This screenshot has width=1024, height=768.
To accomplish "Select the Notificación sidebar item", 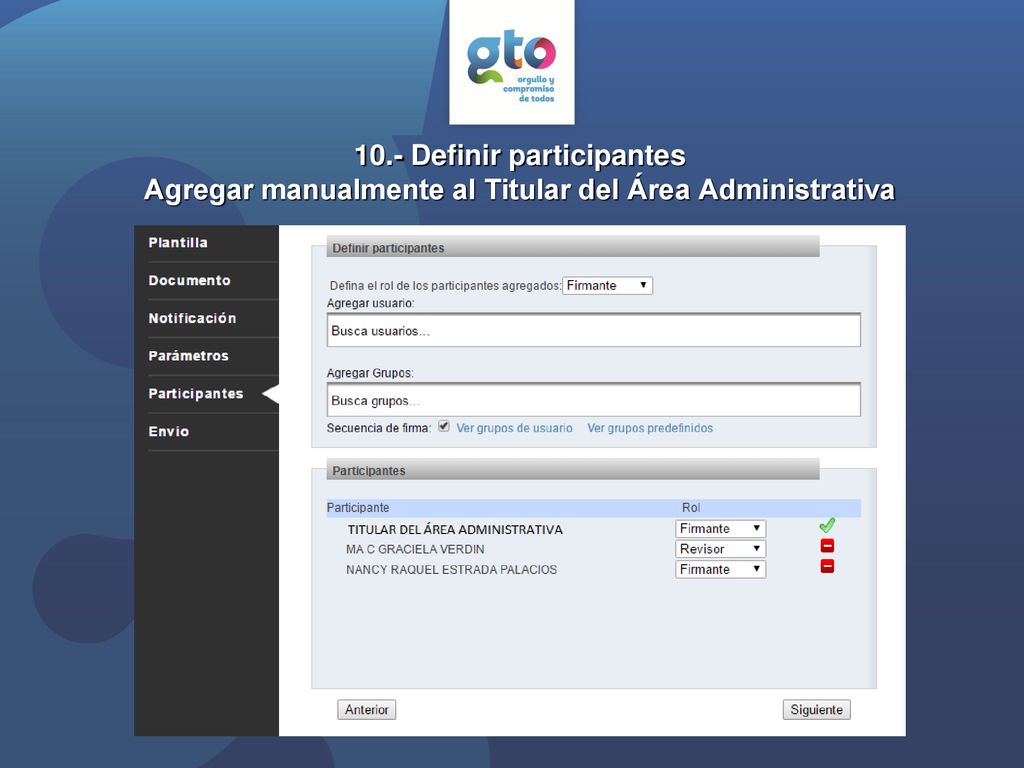I will coord(192,318).
